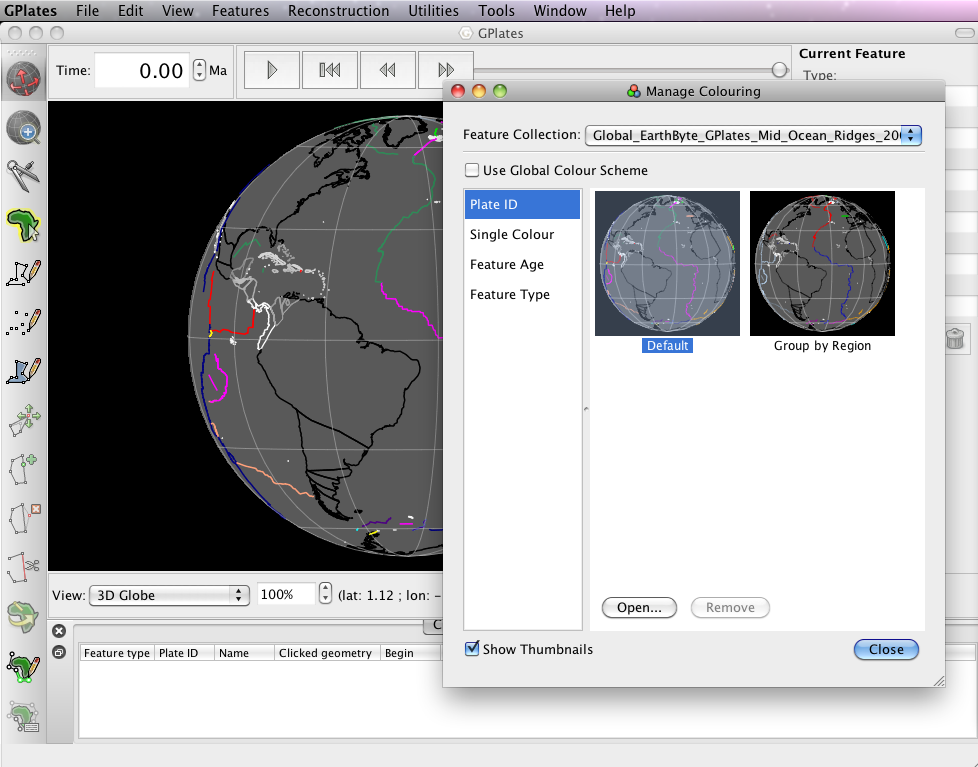Expand the View 3D Globe dropdown
This screenshot has width=978, height=767.
(168, 595)
